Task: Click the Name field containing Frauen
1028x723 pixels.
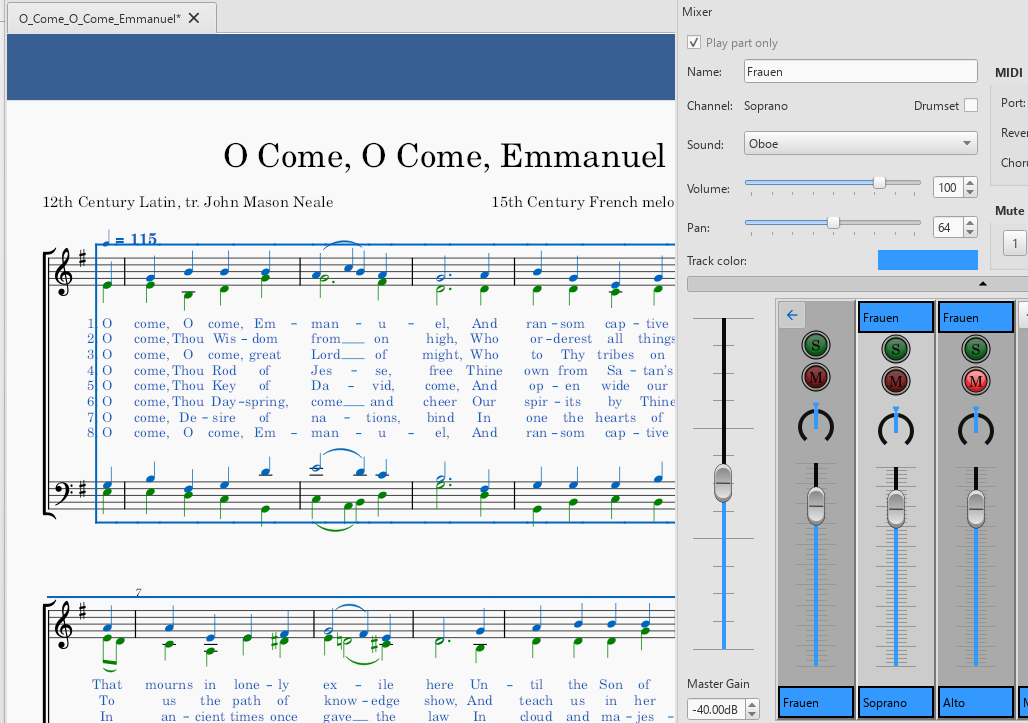Action: (x=860, y=72)
